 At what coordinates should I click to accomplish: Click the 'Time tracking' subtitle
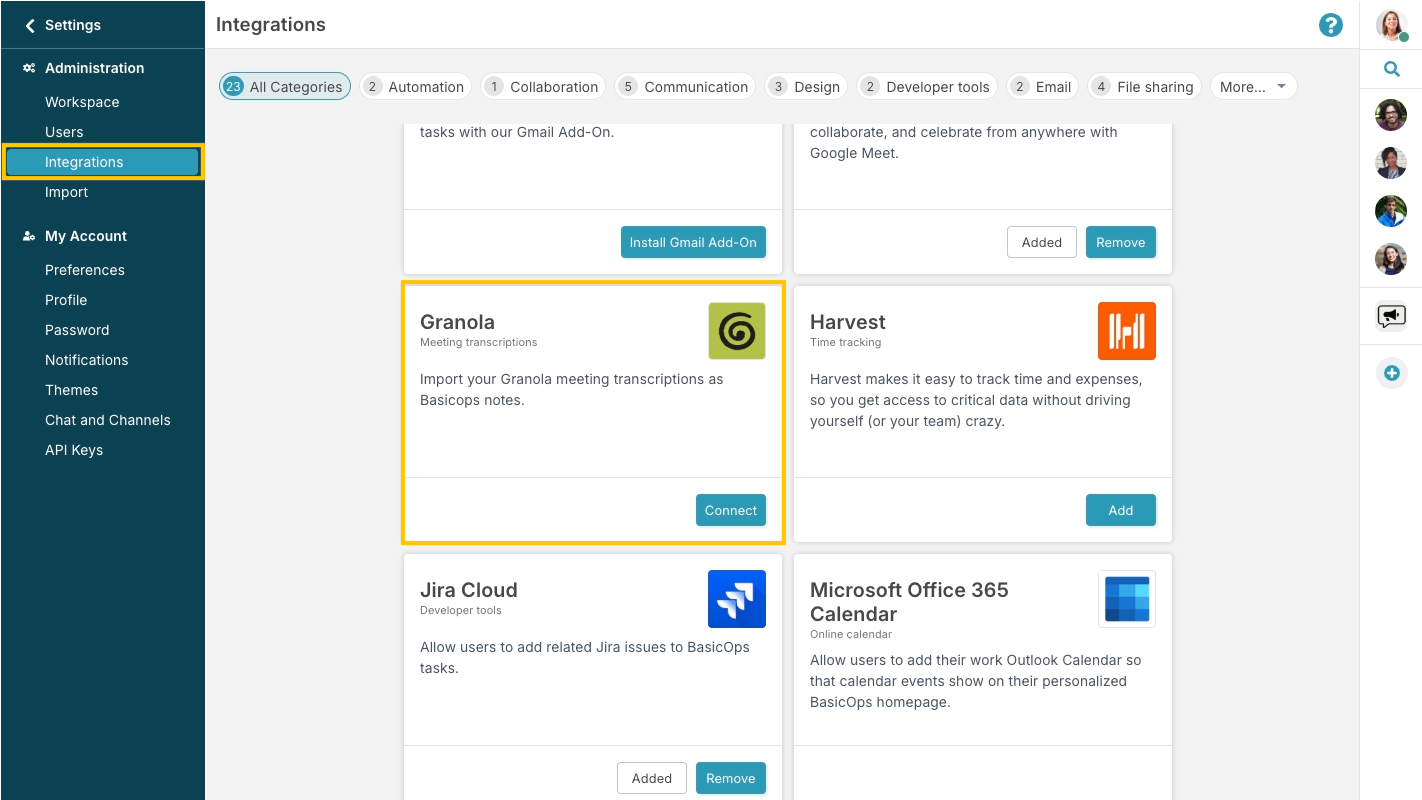pyautogui.click(x=846, y=342)
